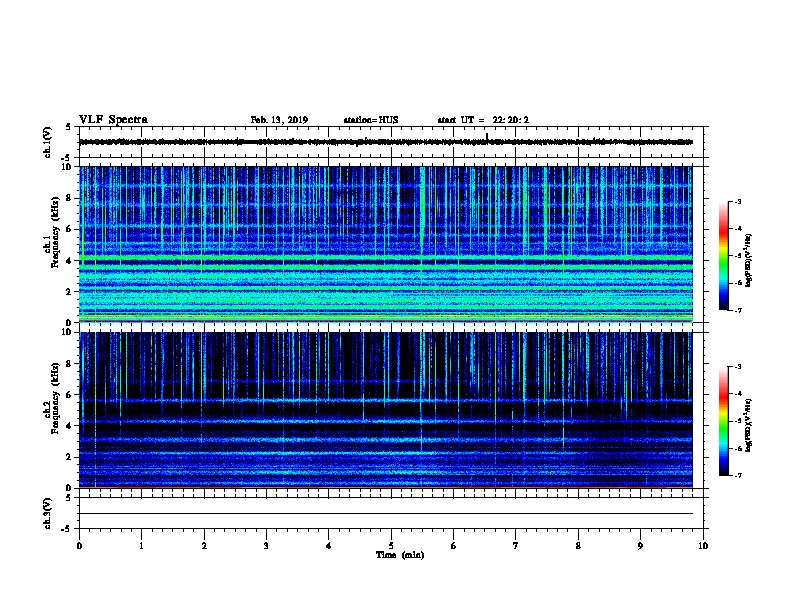The image size is (792, 612).
Task: Click the ch.1 spectrogram plot area
Action: click(x=386, y=244)
